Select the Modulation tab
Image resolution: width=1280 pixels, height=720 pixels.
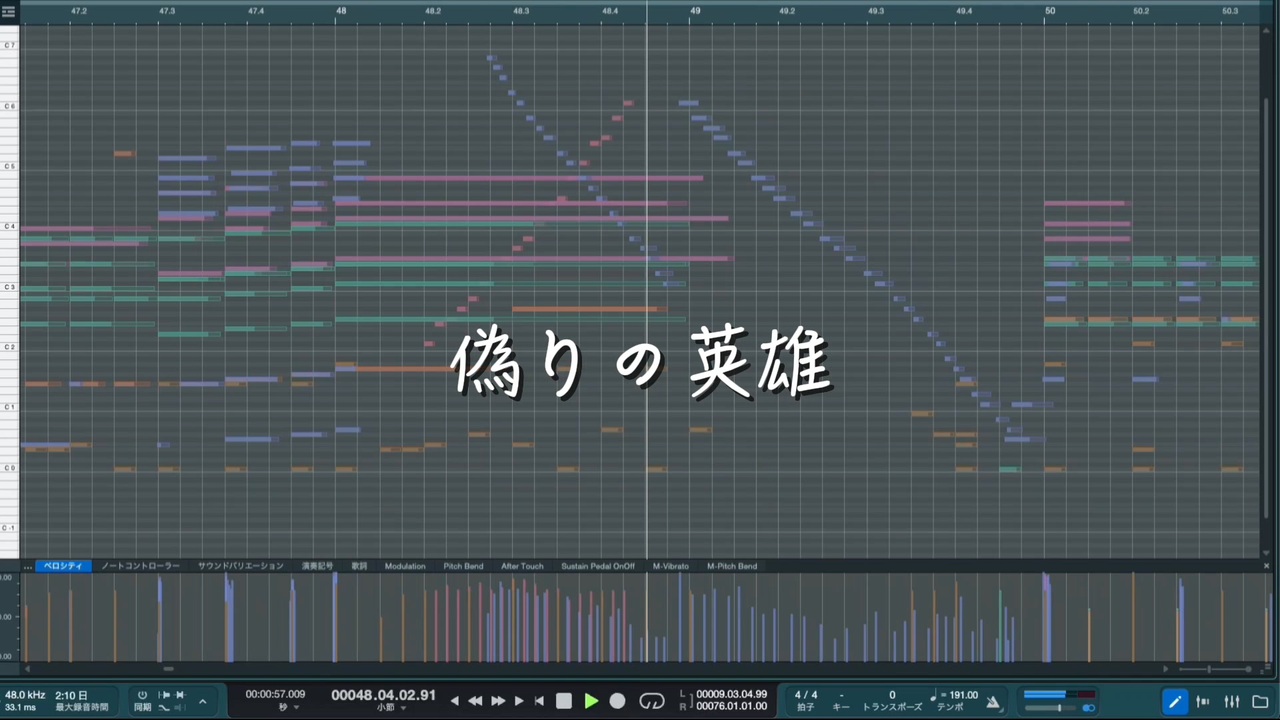405,566
